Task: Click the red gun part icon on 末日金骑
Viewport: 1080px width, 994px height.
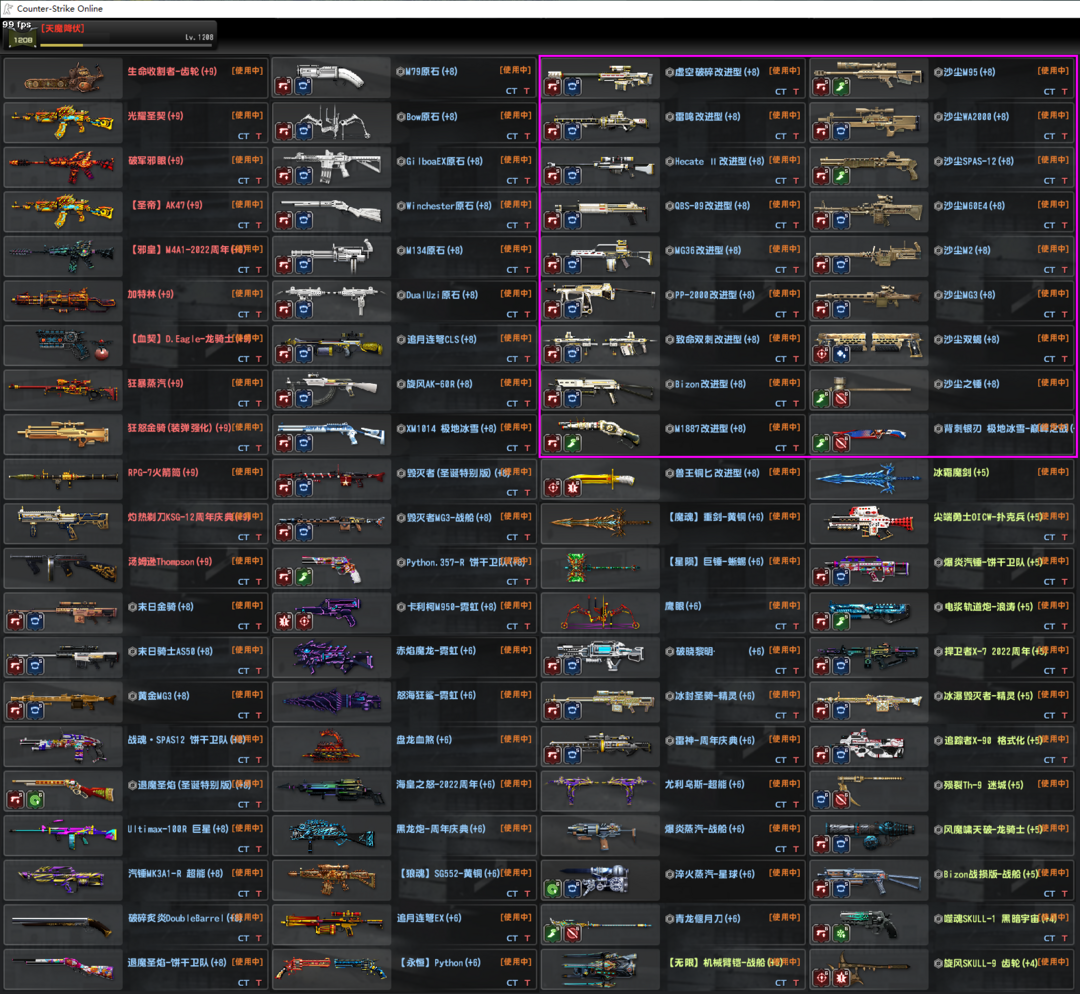Action: [x=15, y=621]
